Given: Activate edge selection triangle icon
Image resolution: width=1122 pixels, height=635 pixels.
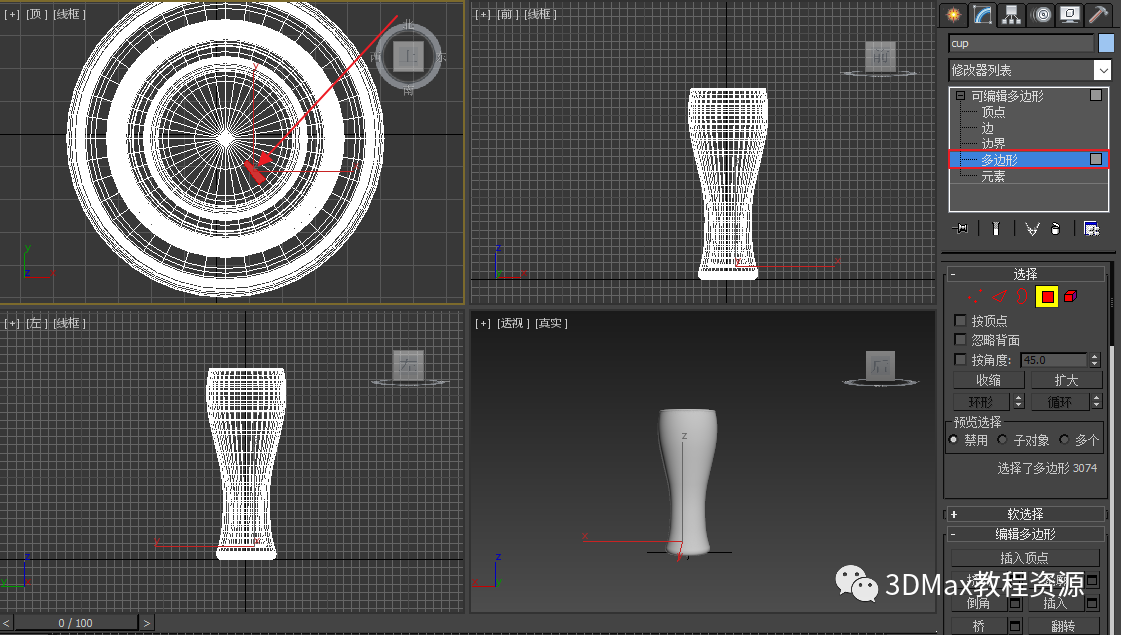Looking at the screenshot, I should point(1000,296).
